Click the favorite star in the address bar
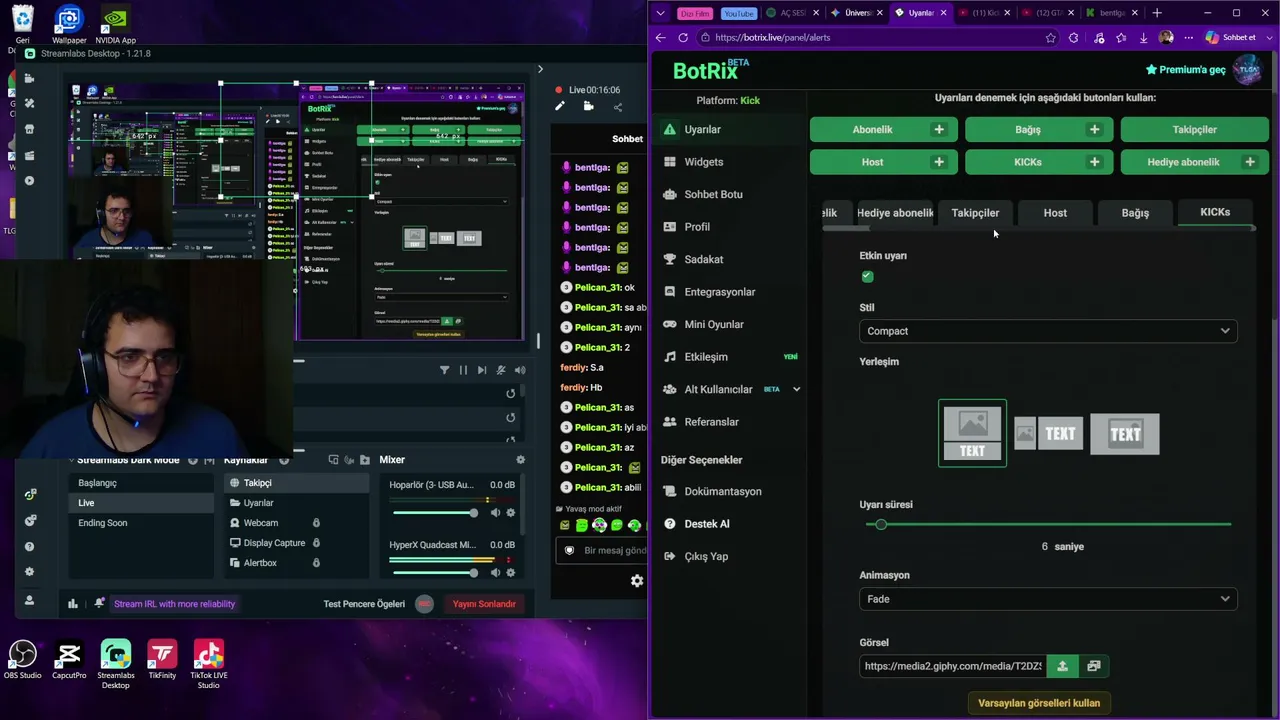 pyautogui.click(x=1050, y=38)
